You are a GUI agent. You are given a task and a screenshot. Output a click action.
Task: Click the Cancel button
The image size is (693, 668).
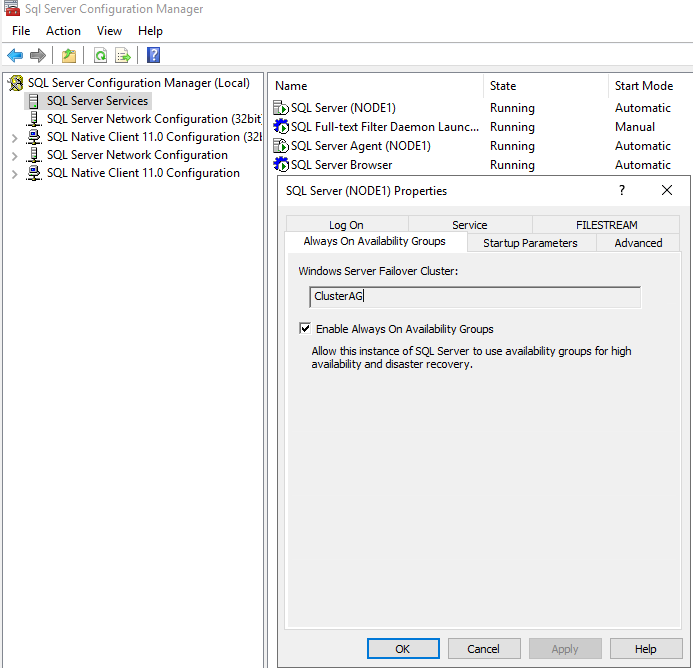pos(484,649)
